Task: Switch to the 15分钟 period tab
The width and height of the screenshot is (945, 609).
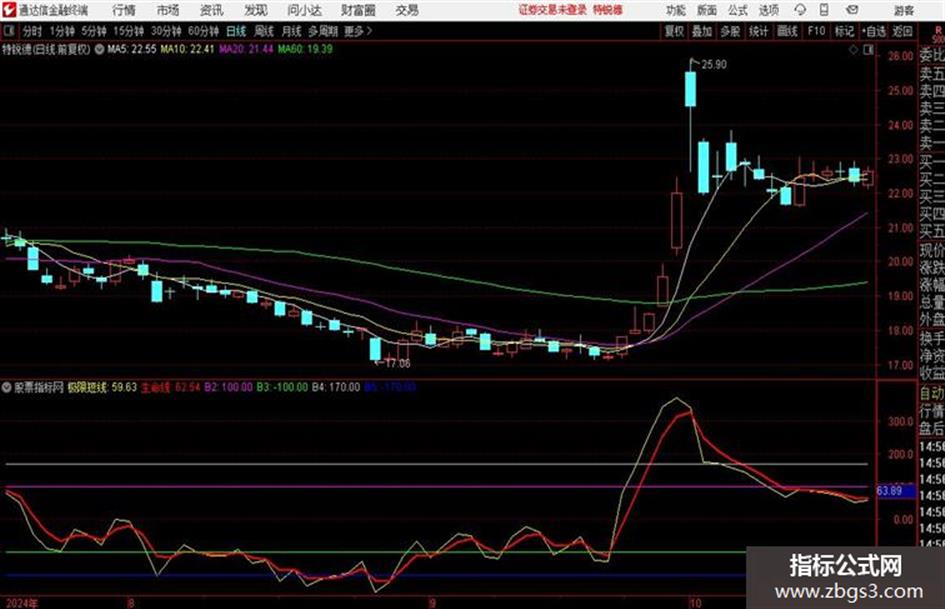Action: pyautogui.click(x=129, y=31)
